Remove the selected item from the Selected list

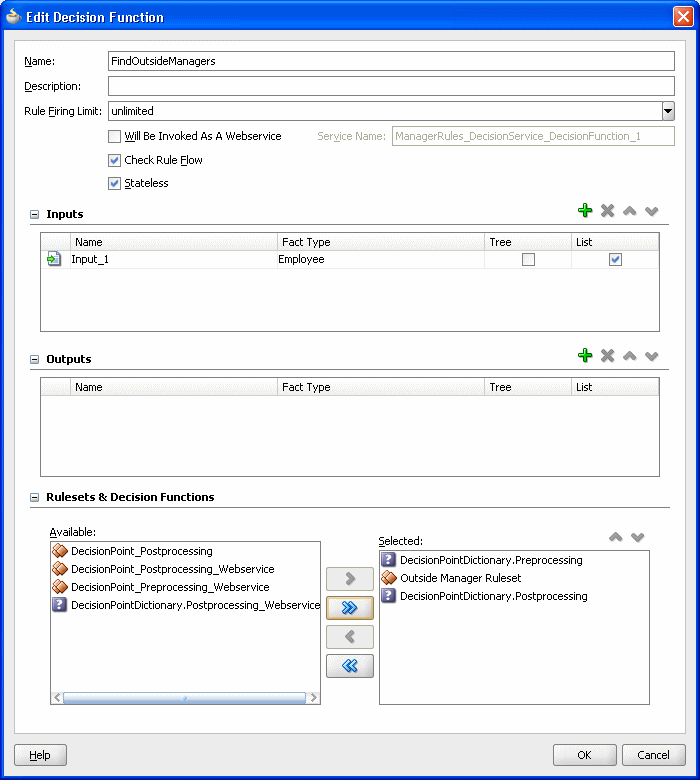[x=350, y=637]
